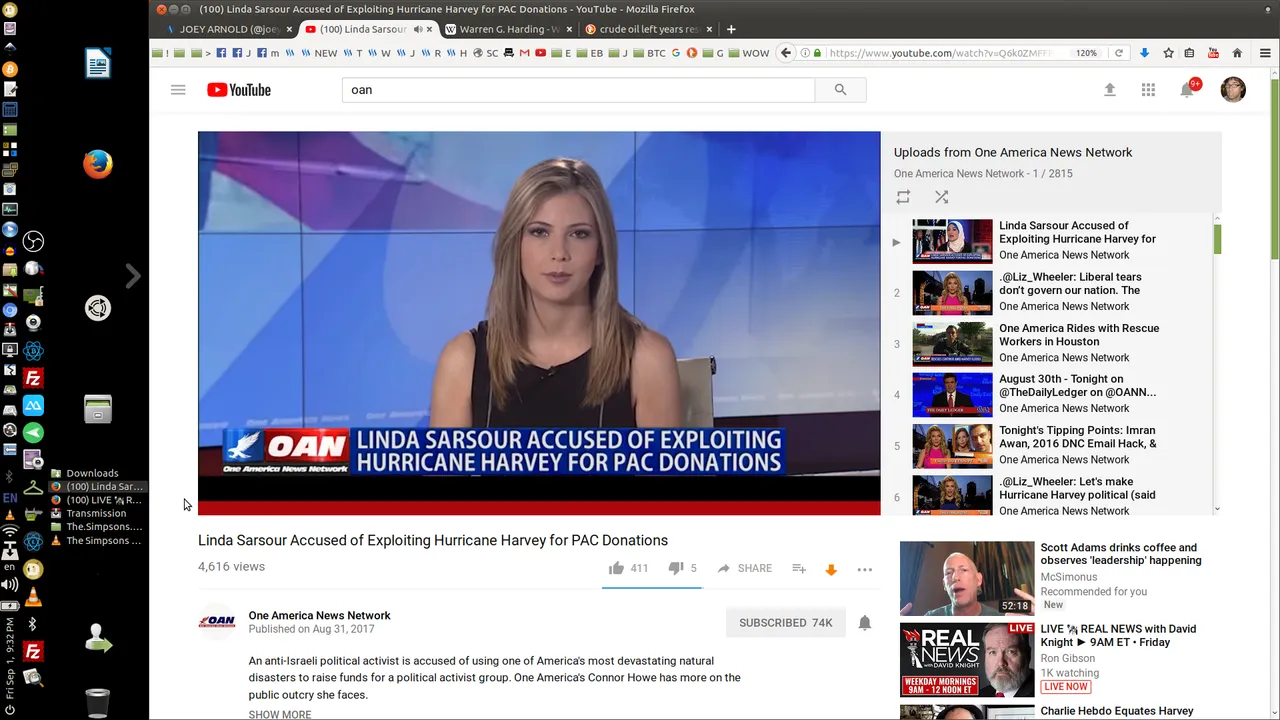Switch to JOEY ARNOLD Twitter tab
This screenshot has width=1280, height=720.
228,29
